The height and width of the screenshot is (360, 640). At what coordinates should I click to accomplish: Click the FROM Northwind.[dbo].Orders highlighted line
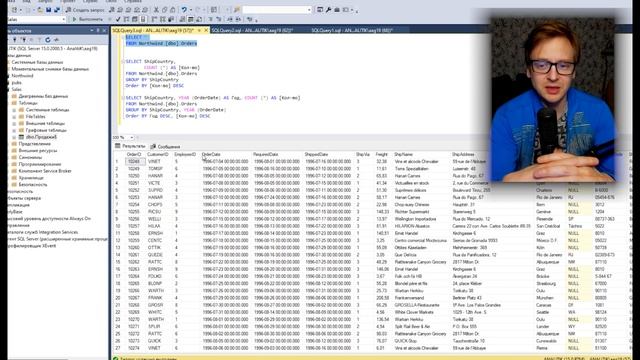click(161, 43)
